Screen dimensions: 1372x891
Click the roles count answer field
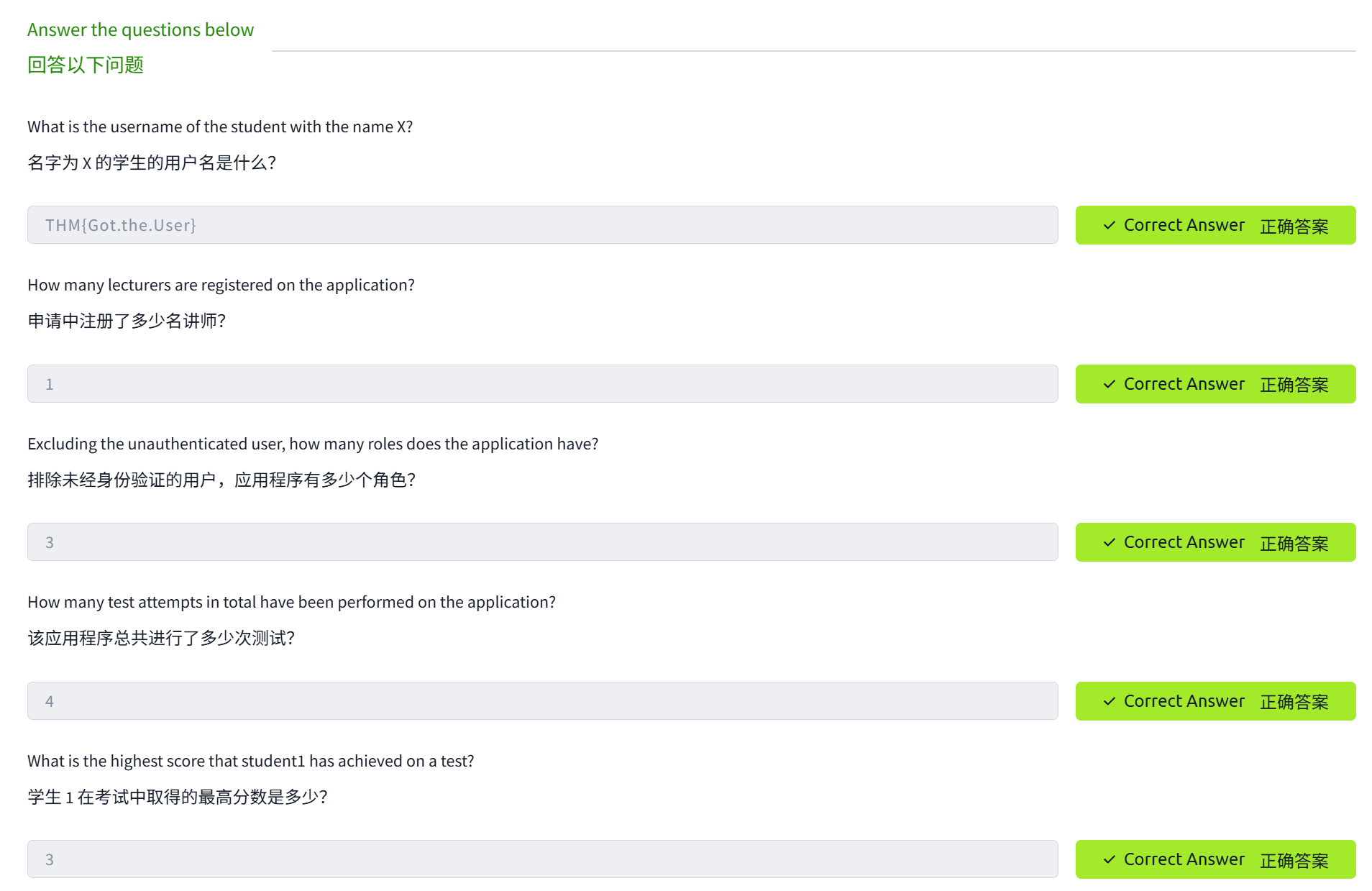click(x=542, y=542)
